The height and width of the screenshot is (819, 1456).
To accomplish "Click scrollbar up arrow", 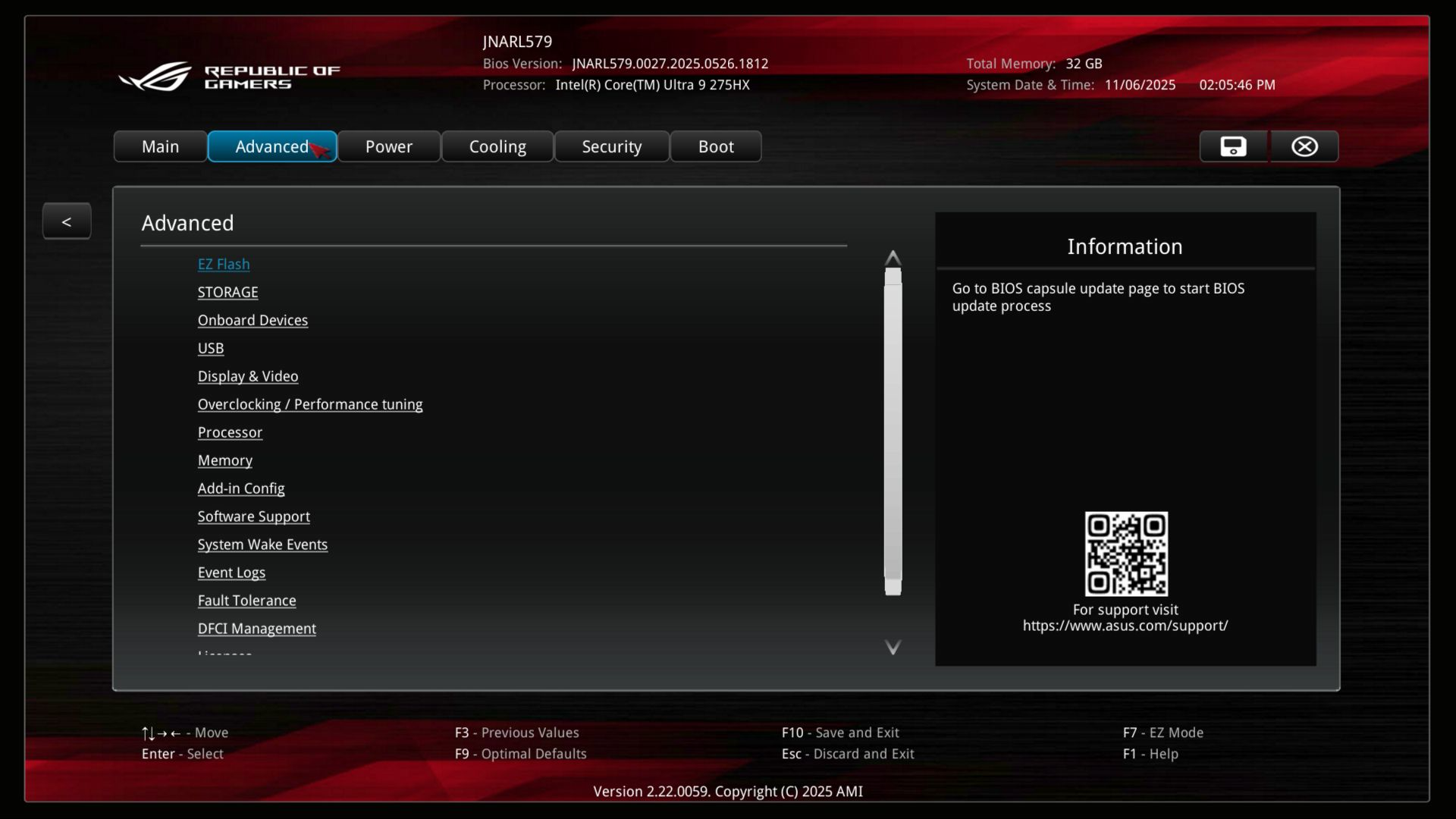I will pos(893,257).
